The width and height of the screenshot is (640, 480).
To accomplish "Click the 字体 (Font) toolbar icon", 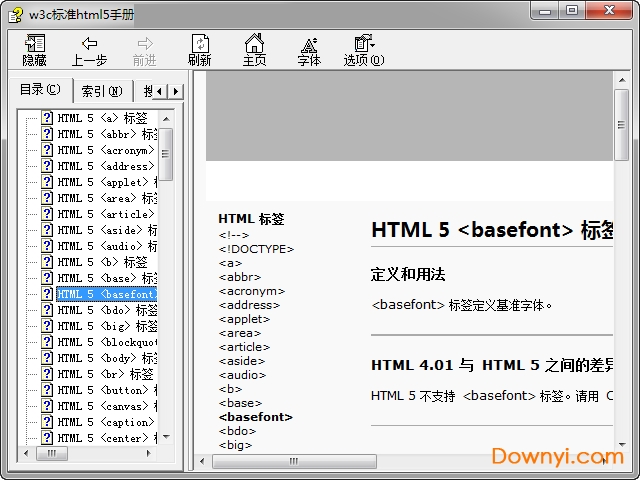I will point(309,44).
